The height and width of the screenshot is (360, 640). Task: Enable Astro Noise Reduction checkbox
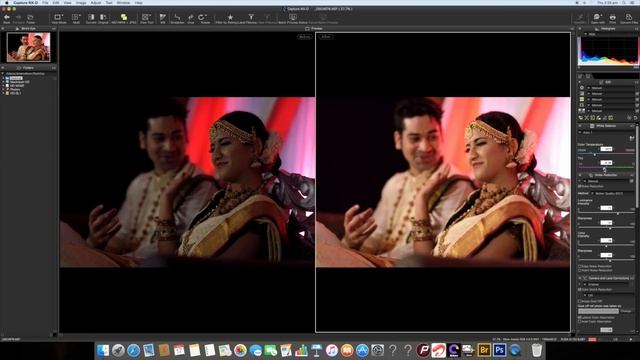point(580,270)
